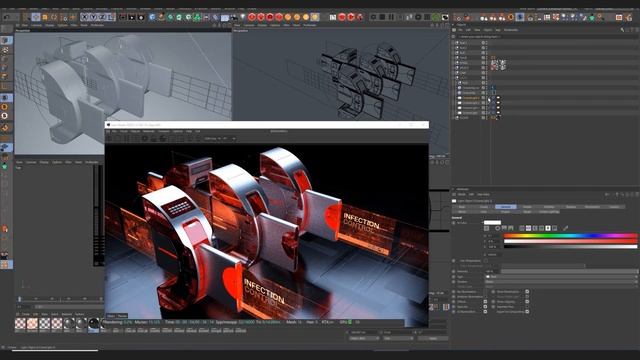Click the Attributes panel up arrow
Viewport: 640px width, 360px height.
point(617,194)
